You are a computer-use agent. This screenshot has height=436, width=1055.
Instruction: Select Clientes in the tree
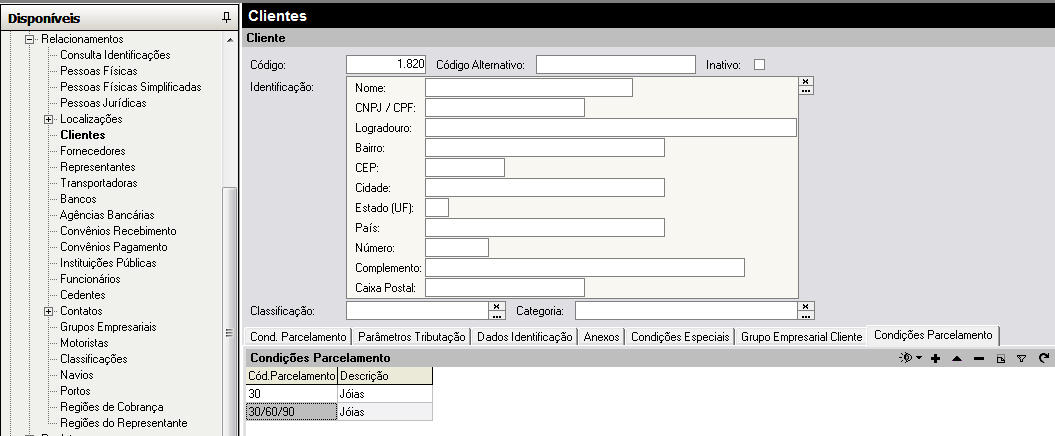click(x=83, y=135)
